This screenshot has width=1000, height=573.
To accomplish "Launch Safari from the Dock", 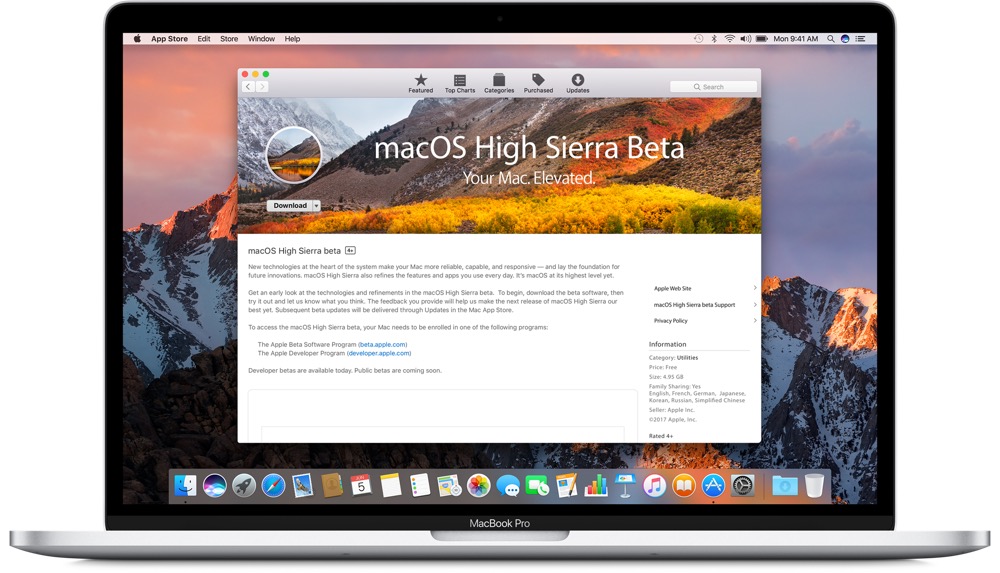I will point(273,486).
